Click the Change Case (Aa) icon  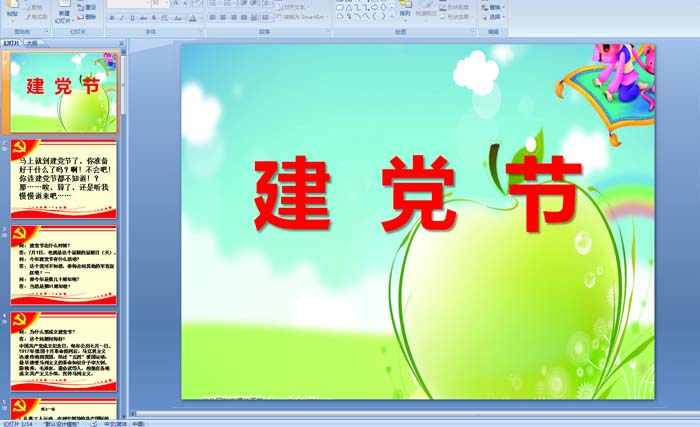point(178,18)
